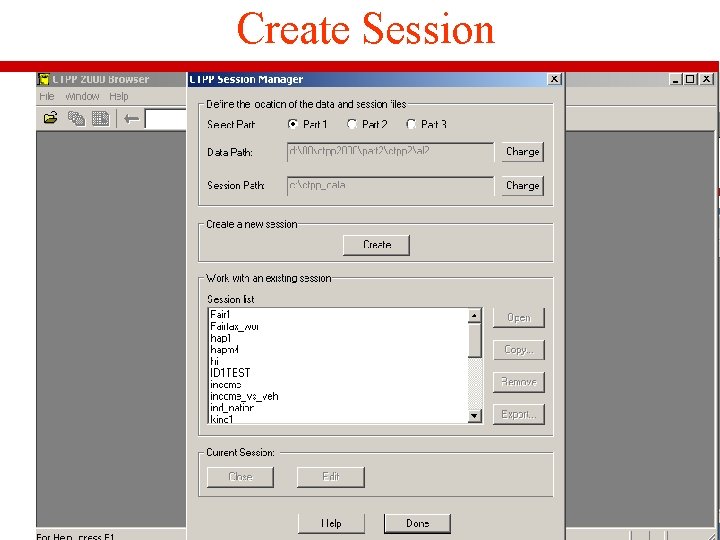Click the Done button
Viewport: 720px width, 540px height.
[x=417, y=523]
